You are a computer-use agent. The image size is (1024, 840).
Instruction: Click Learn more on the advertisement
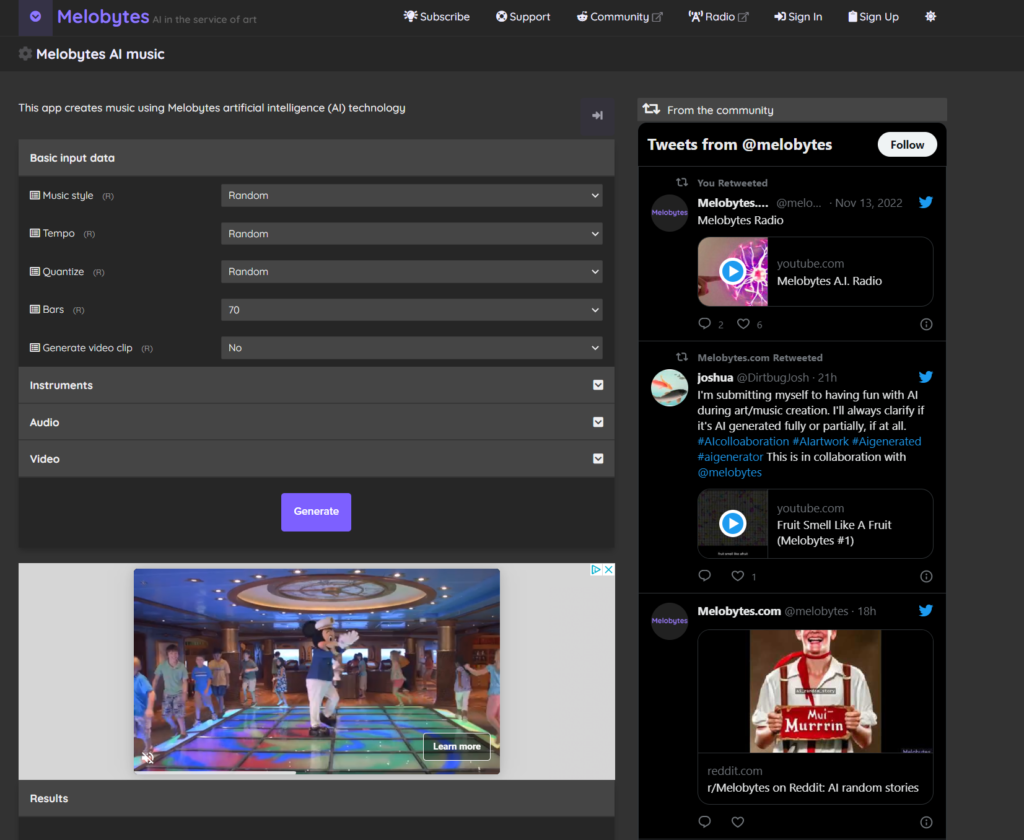point(456,747)
